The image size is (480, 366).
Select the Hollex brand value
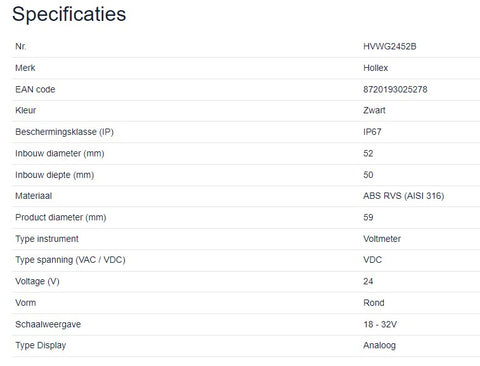coord(376,68)
